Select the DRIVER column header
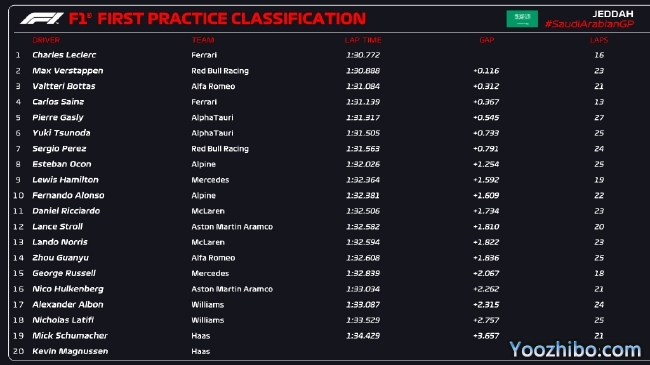The height and width of the screenshot is (365, 650). tap(46, 40)
